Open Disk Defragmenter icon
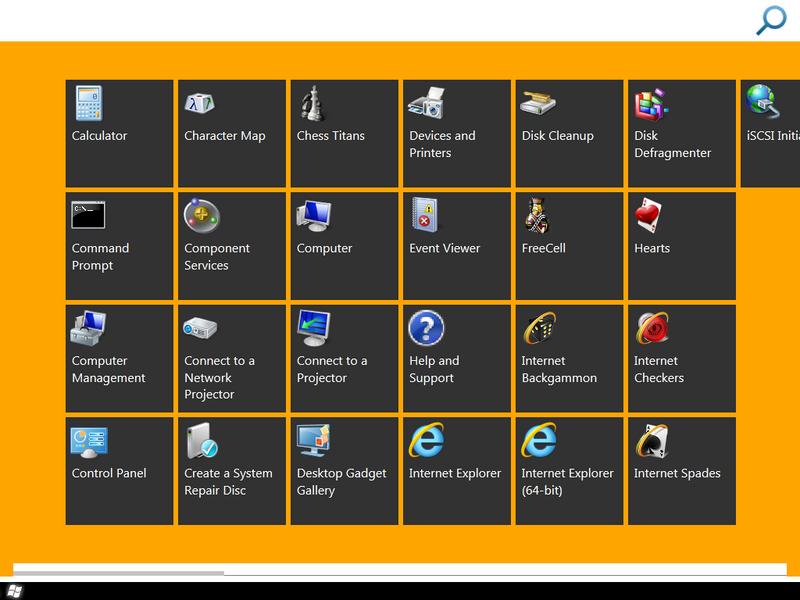This screenshot has height=600, width=800. coord(651,104)
